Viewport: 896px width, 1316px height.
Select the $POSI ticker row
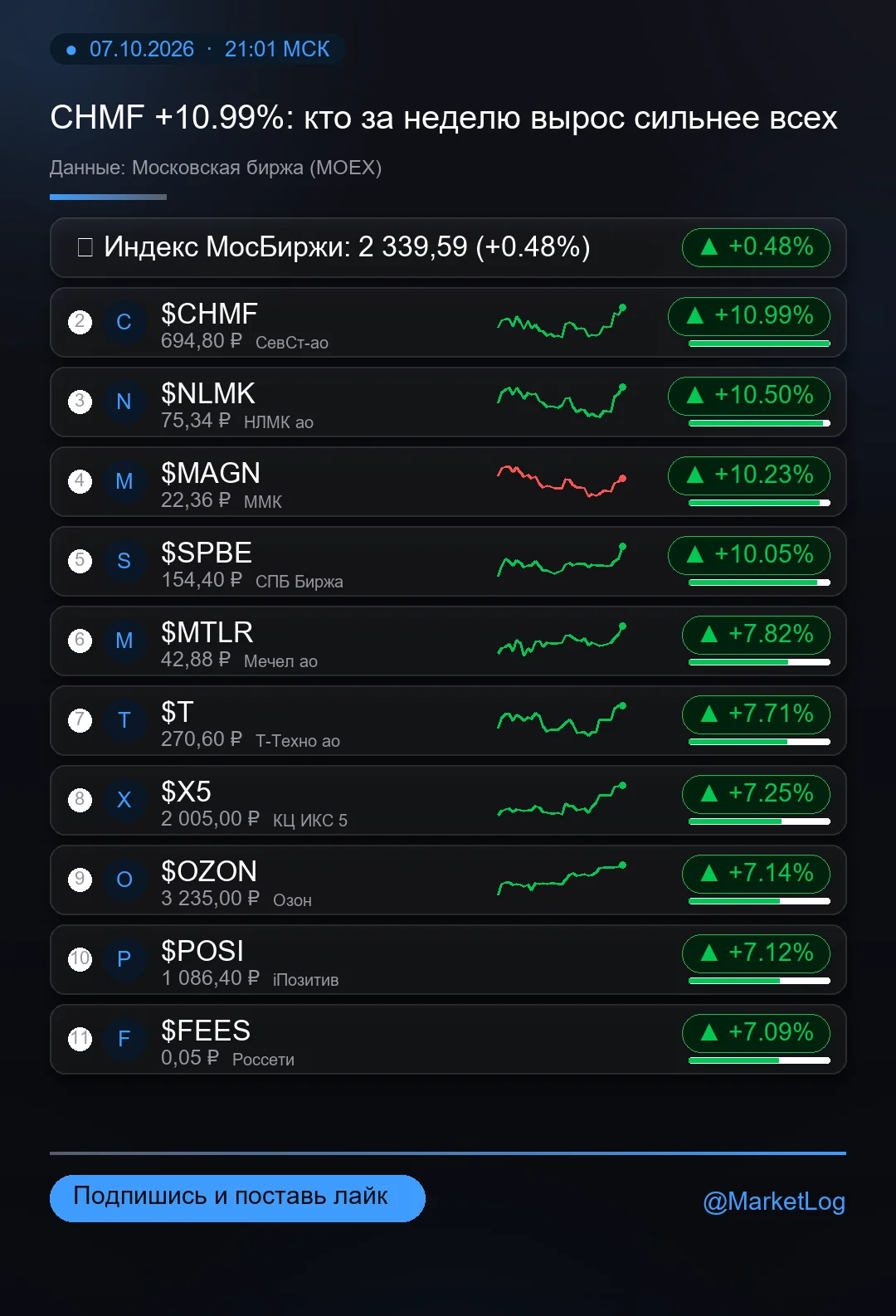[x=448, y=959]
